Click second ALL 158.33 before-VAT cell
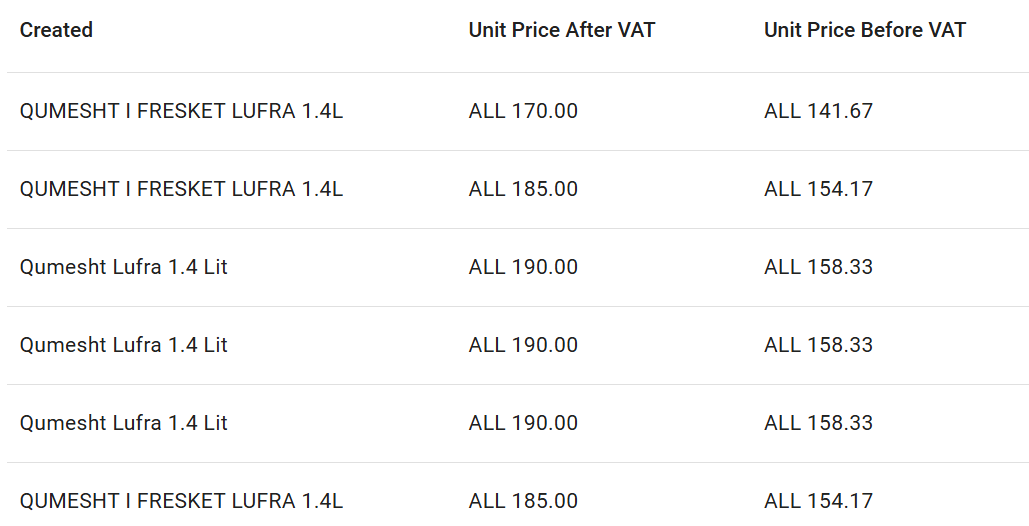 pyautogui.click(x=818, y=345)
